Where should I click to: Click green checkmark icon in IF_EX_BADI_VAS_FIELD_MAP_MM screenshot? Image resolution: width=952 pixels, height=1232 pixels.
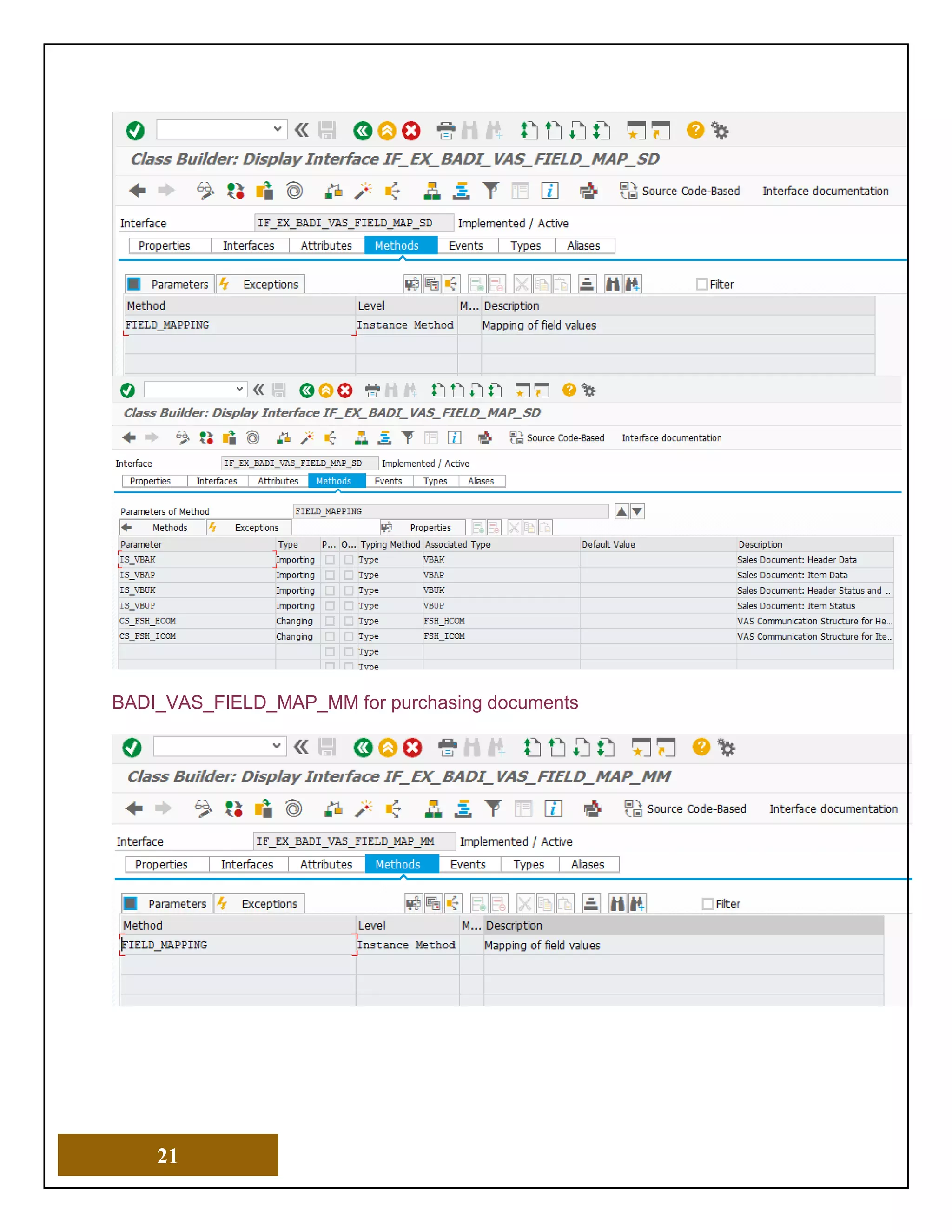(132, 748)
